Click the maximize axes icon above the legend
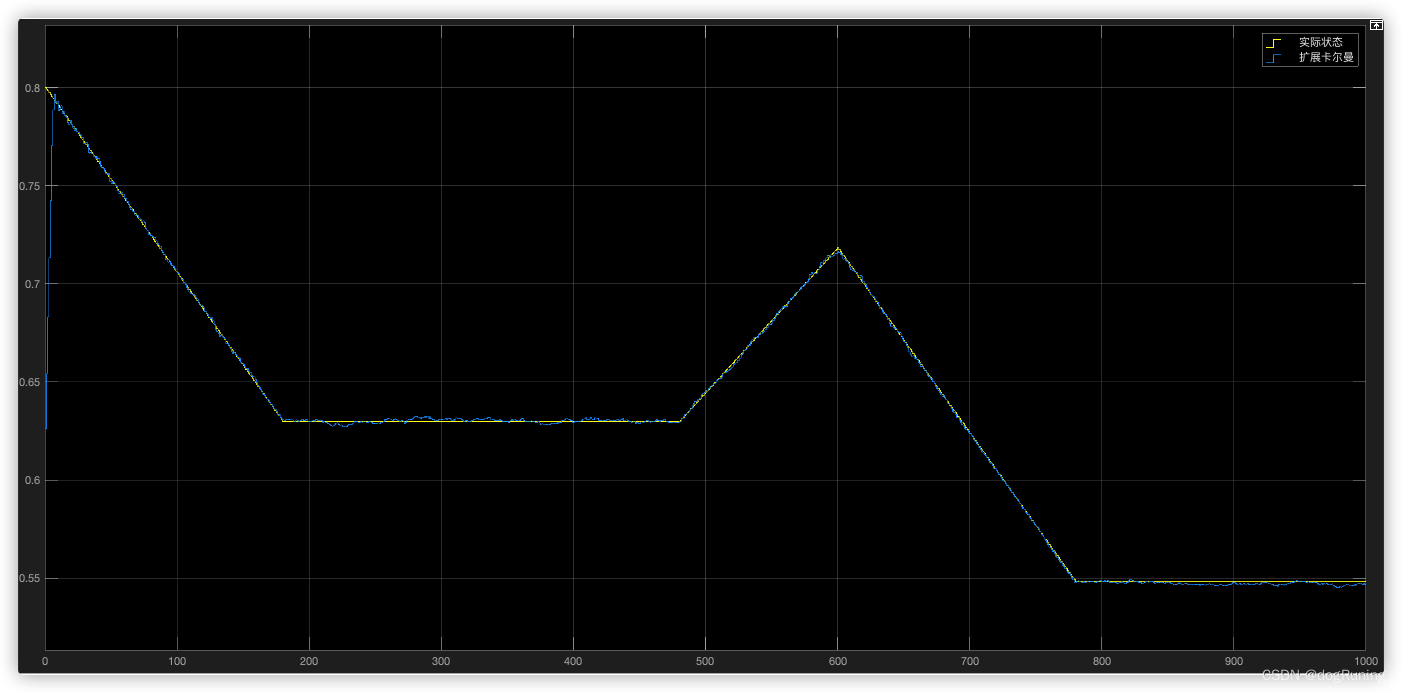Image resolution: width=1402 pixels, height=693 pixels. (1376, 25)
